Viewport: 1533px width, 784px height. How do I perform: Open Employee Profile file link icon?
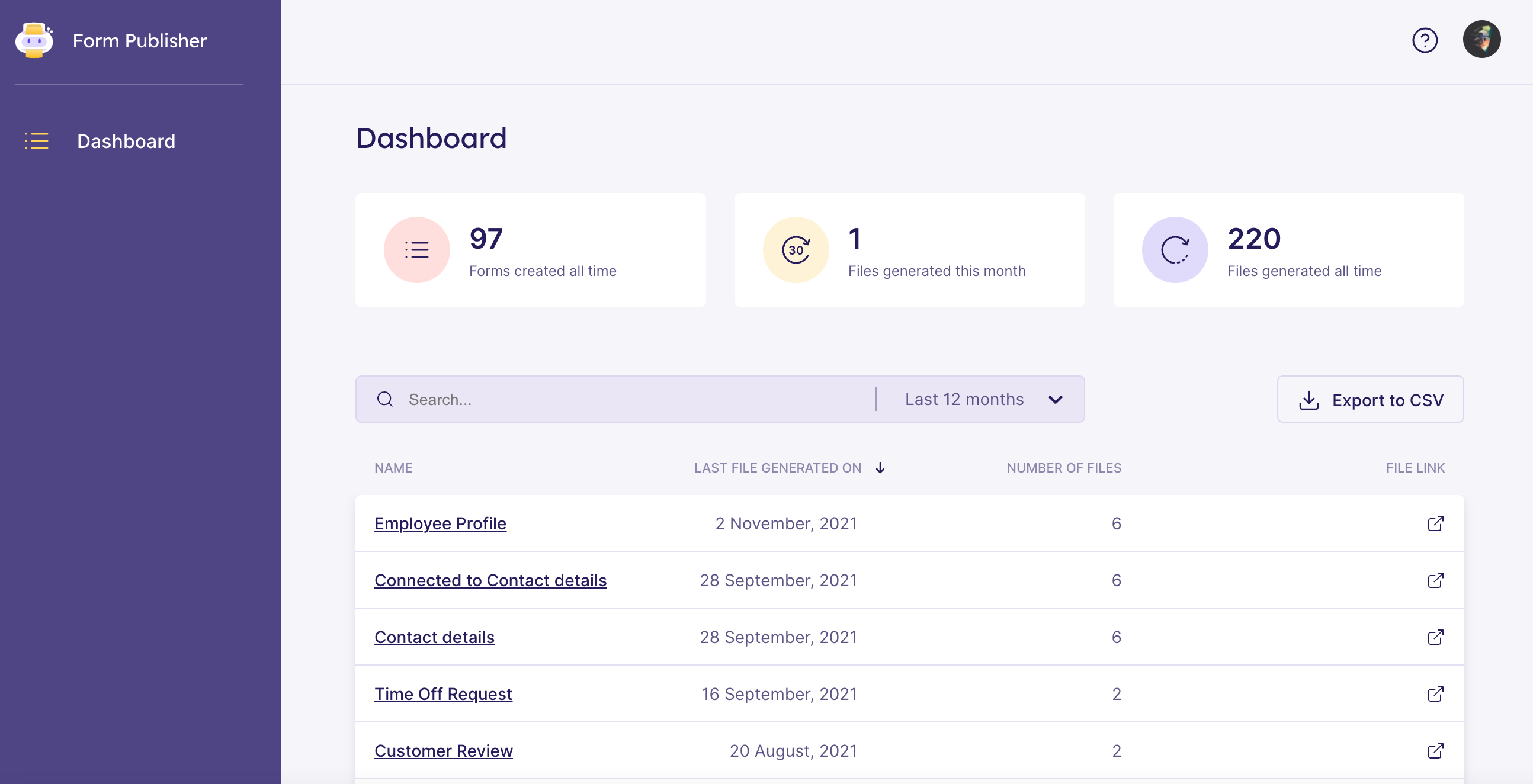[x=1435, y=523]
